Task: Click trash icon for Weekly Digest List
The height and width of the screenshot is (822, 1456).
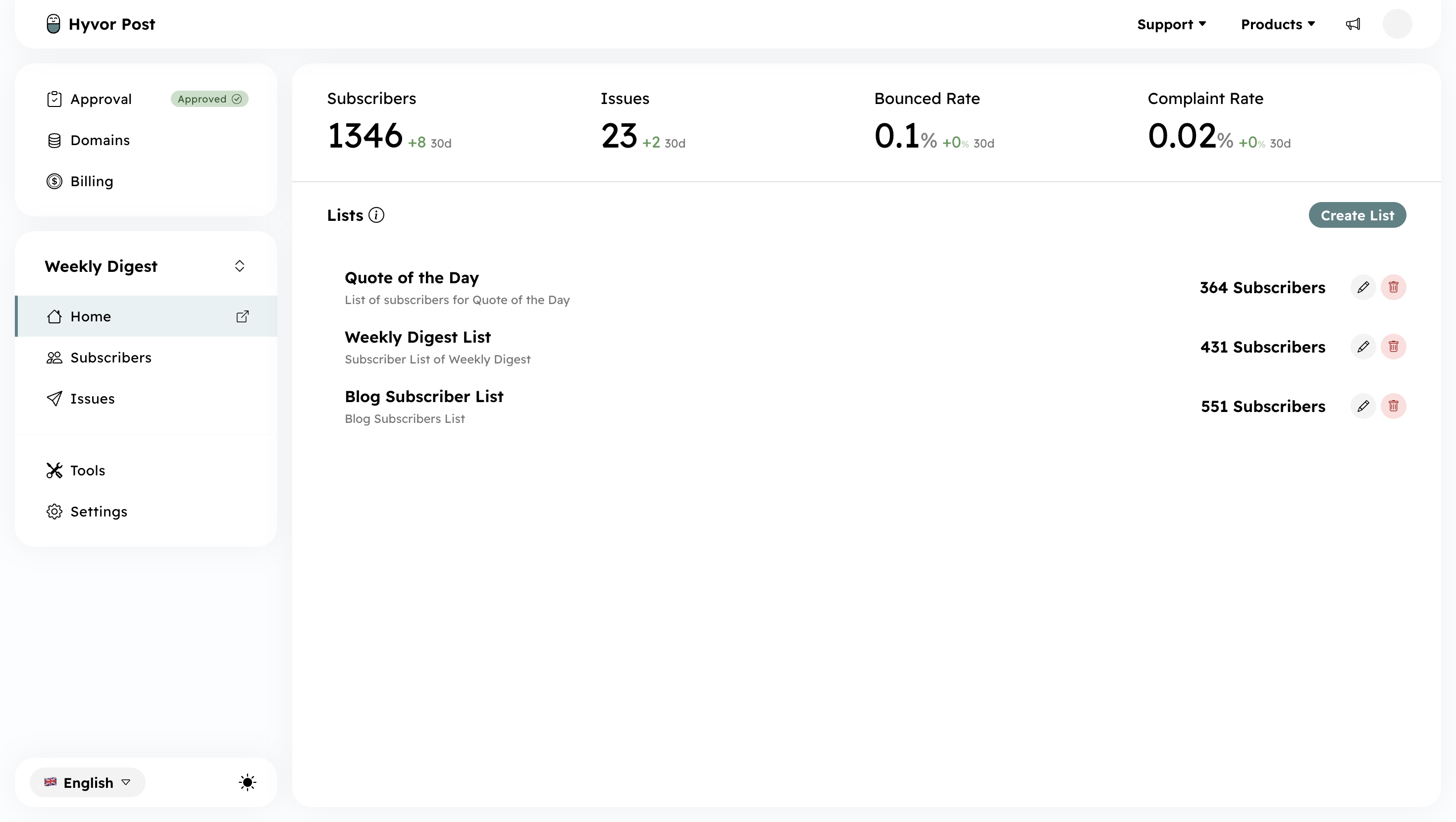Action: (1393, 347)
